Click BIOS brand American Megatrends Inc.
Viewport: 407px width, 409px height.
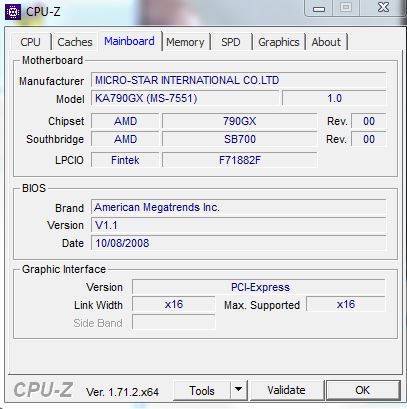[239, 207]
